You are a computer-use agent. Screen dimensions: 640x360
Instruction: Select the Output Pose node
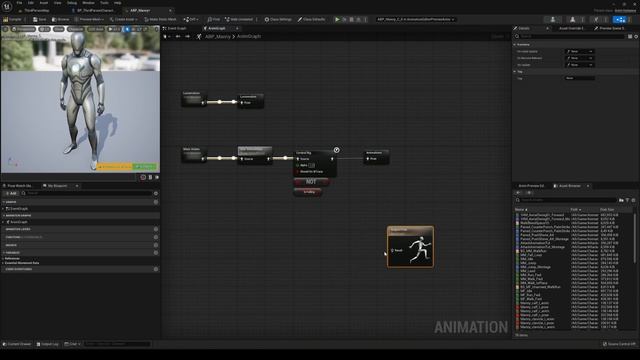click(x=410, y=247)
